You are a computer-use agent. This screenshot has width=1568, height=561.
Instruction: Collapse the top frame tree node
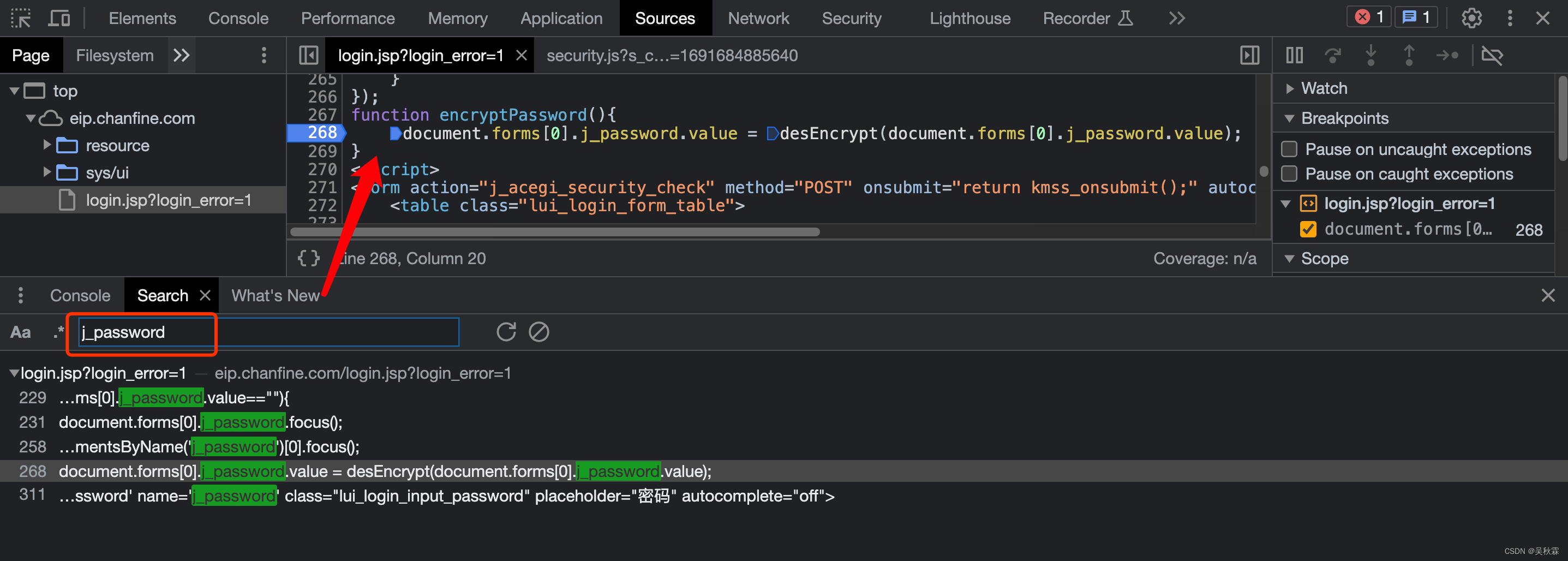(14, 91)
